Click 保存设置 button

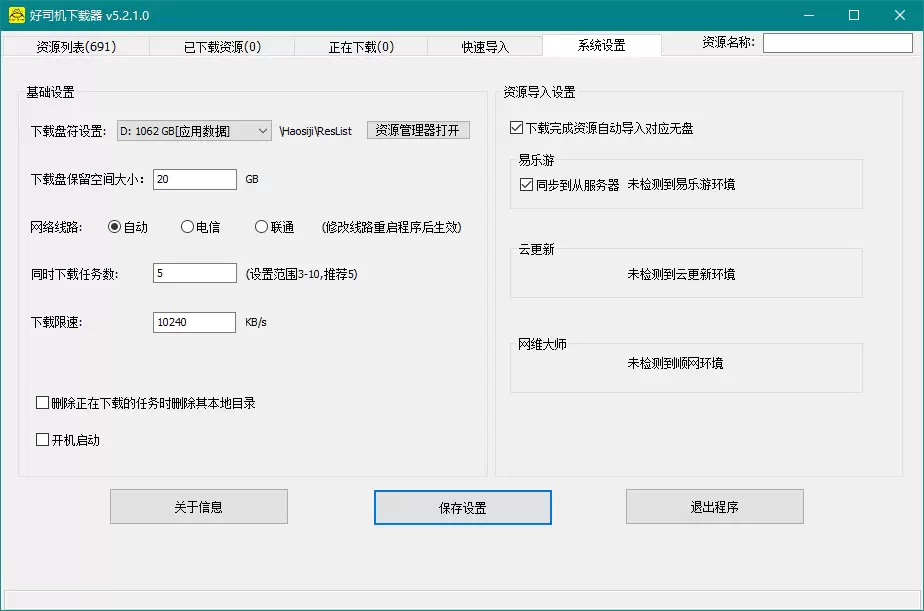coord(463,507)
